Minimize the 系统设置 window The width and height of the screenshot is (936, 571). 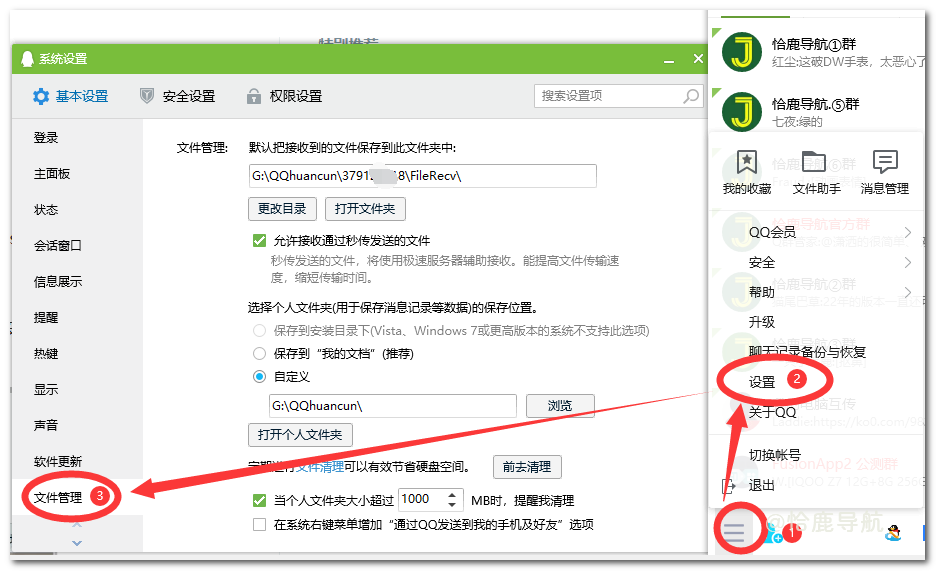[669, 59]
